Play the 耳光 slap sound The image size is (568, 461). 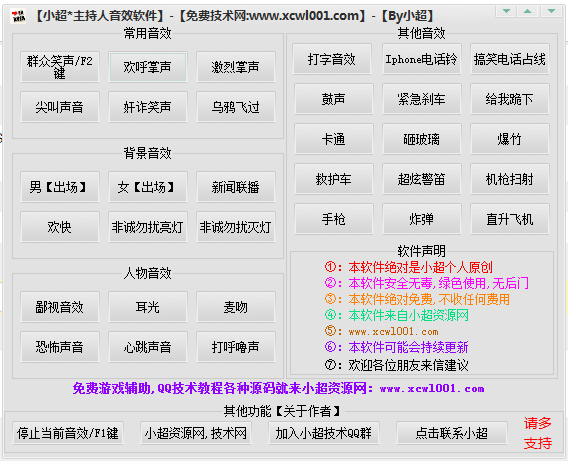tap(148, 307)
